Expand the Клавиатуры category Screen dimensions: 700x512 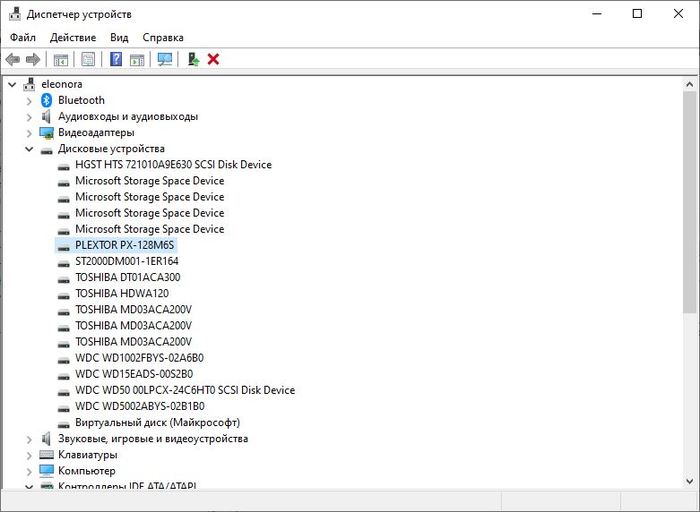point(29,455)
